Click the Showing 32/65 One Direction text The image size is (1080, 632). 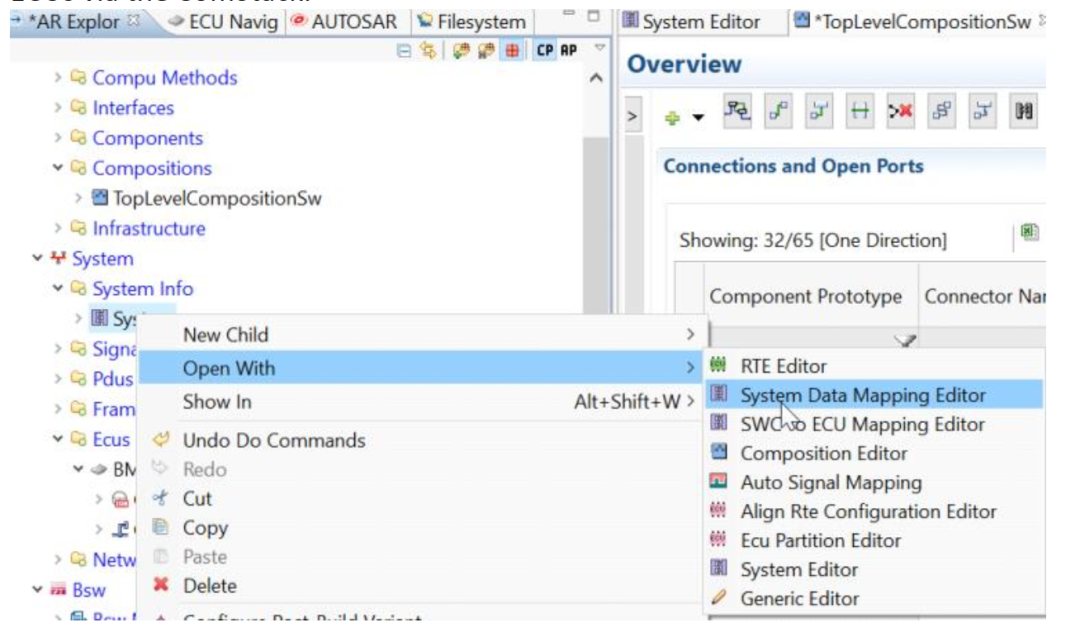tap(813, 240)
